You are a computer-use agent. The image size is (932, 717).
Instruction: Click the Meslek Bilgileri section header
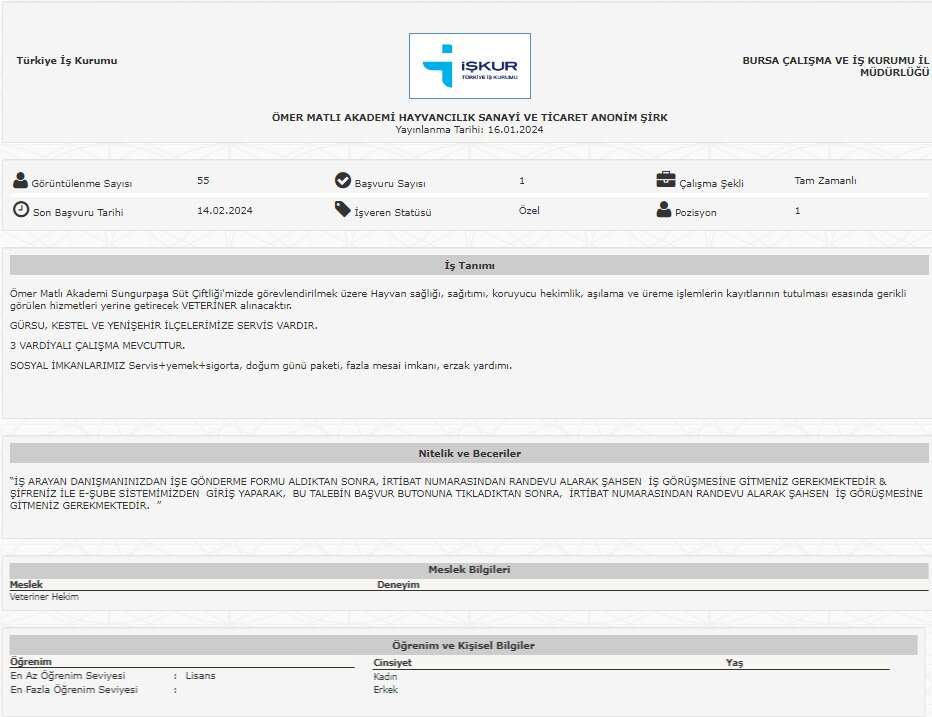(x=469, y=569)
